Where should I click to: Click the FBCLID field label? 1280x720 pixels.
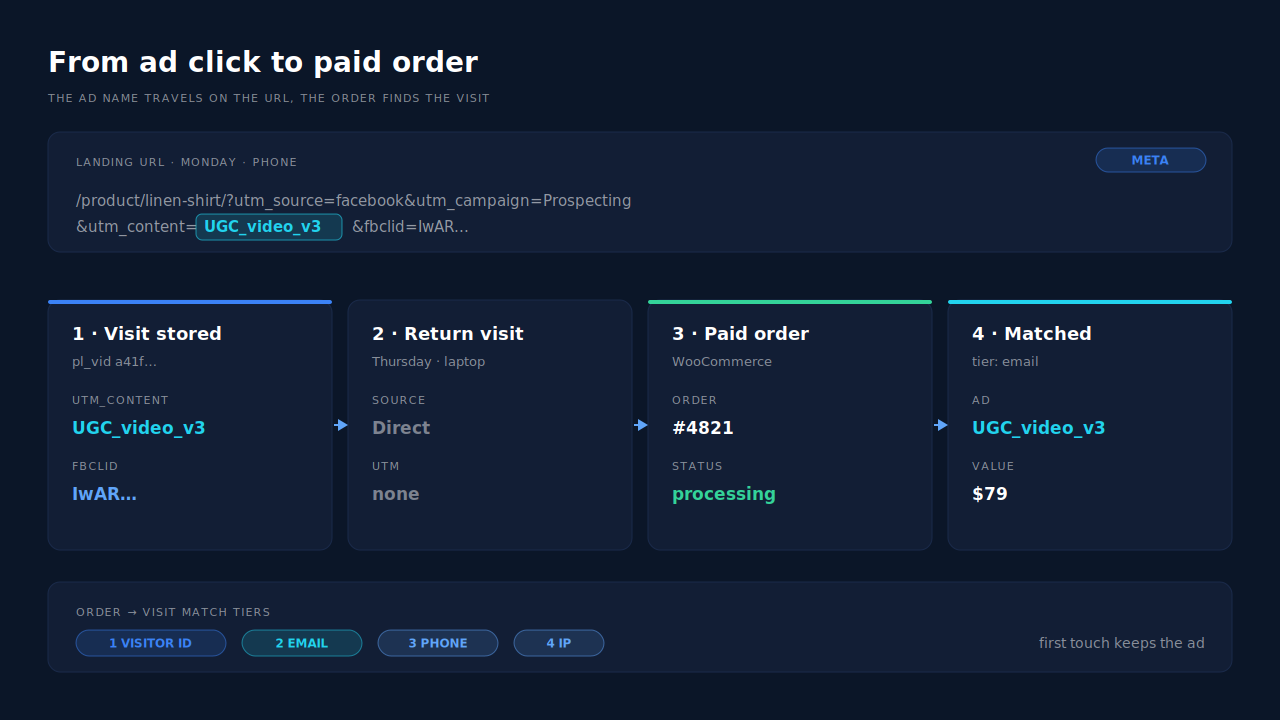95,466
